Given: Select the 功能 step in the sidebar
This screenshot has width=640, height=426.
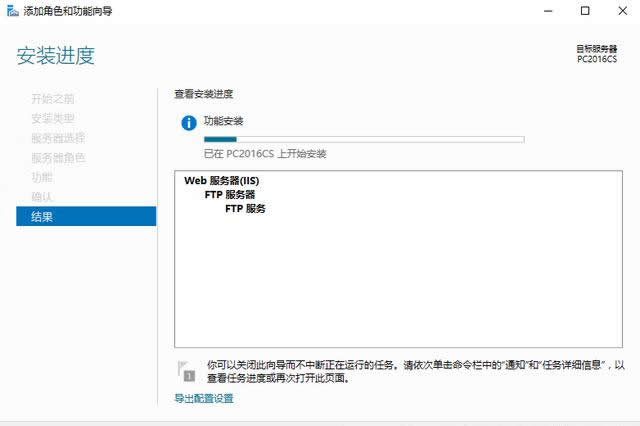Looking at the screenshot, I should tap(42, 177).
